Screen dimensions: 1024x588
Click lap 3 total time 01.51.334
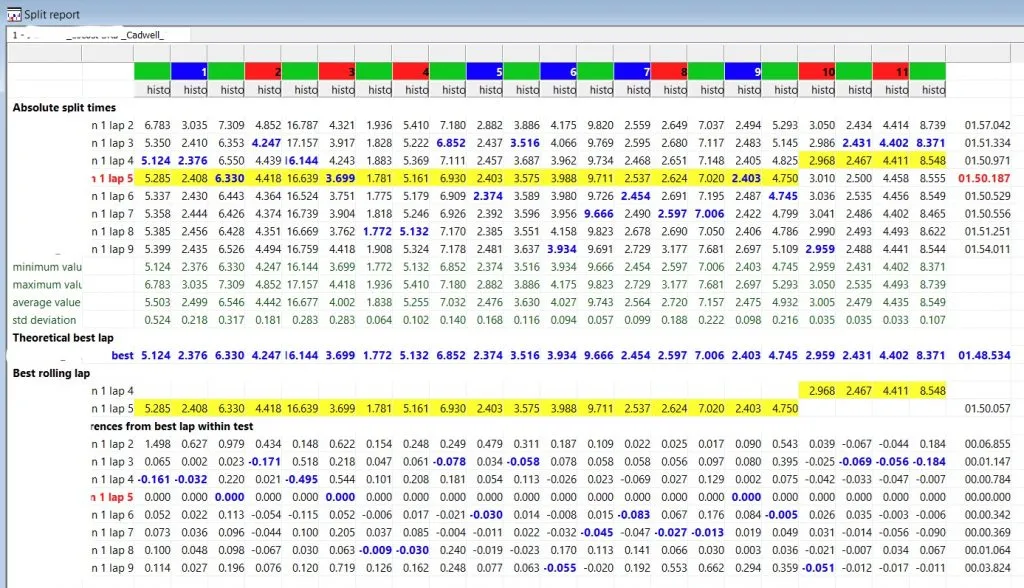[987, 142]
